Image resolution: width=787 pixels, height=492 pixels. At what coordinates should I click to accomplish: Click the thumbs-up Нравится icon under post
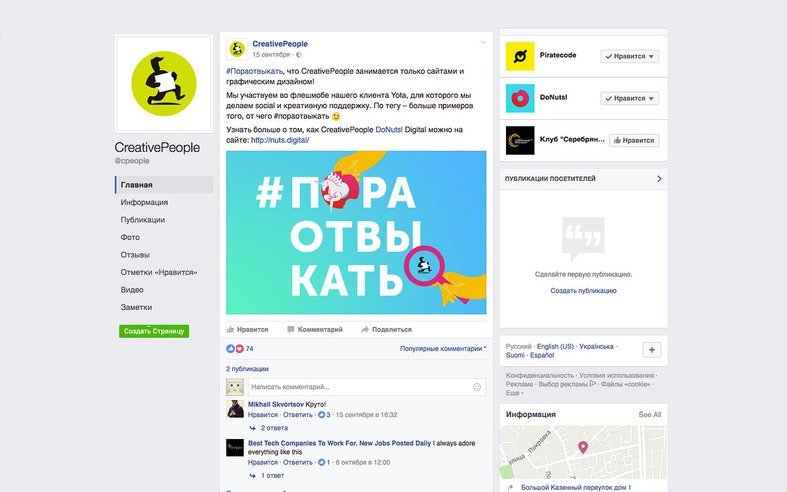click(230, 329)
